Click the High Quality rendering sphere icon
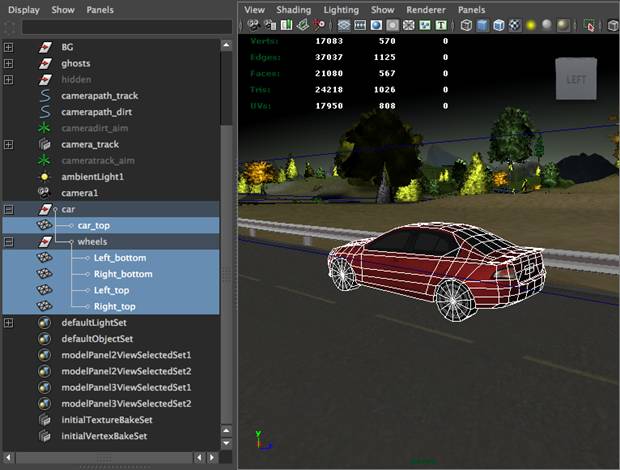Image resolution: width=620 pixels, height=470 pixels. (563, 25)
